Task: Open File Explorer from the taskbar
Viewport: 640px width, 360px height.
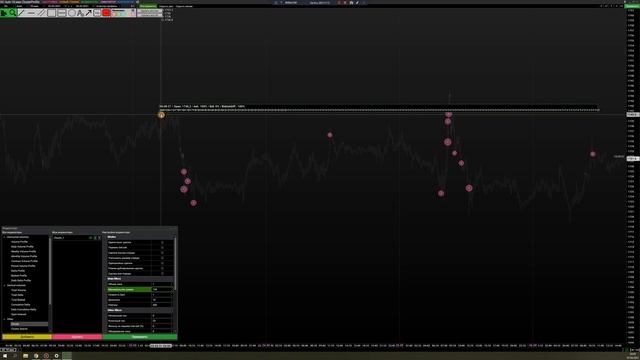Action: [26, 356]
